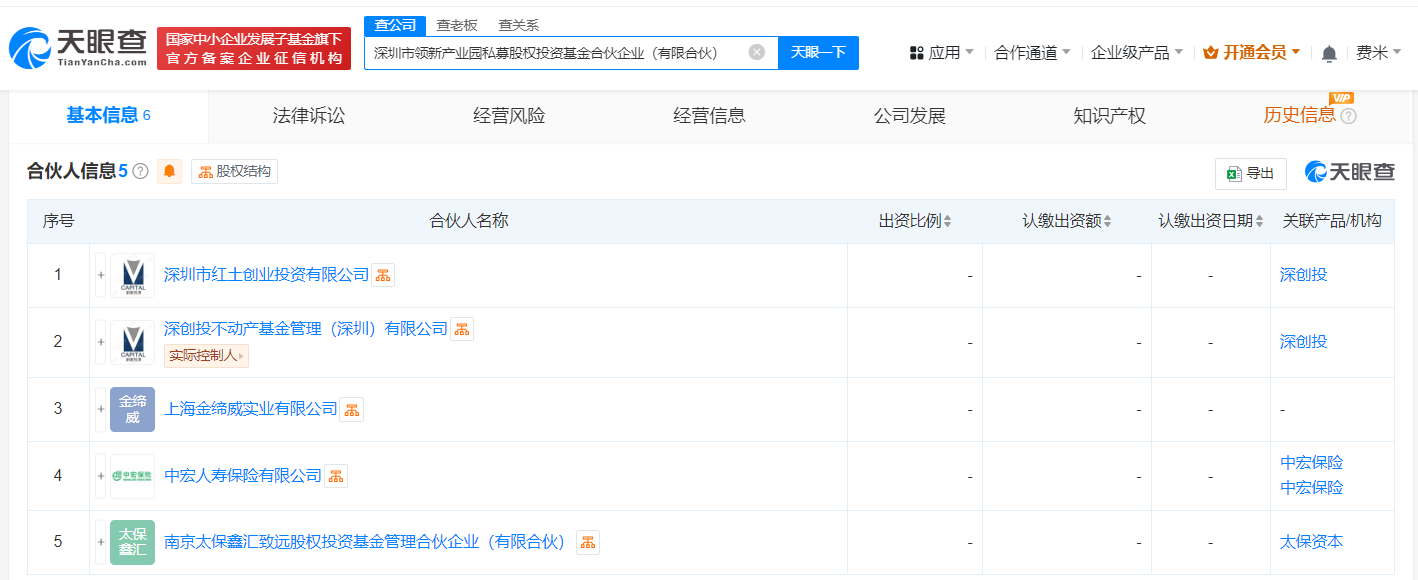Switch to 知识产权 tab
This screenshot has width=1418, height=580.
coord(1109,116)
